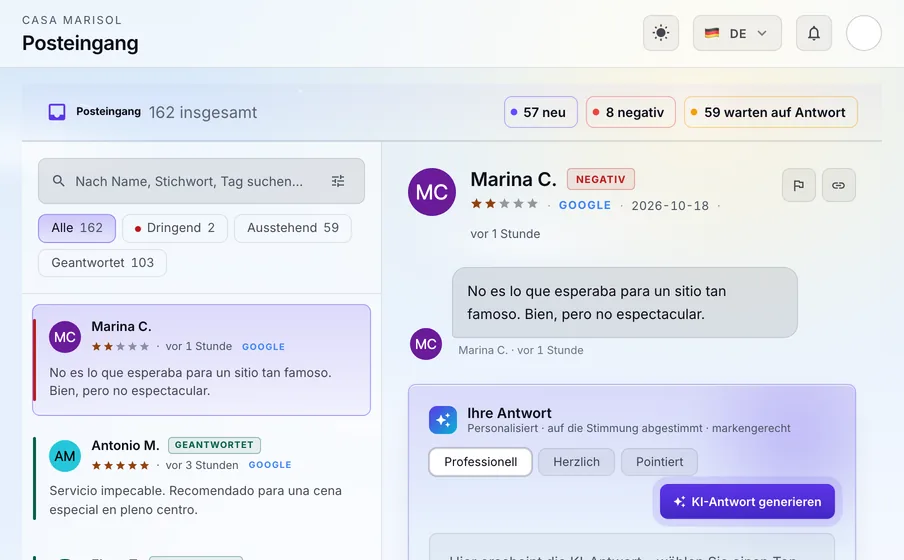Click five-star rating on Antonio's card

120,465
